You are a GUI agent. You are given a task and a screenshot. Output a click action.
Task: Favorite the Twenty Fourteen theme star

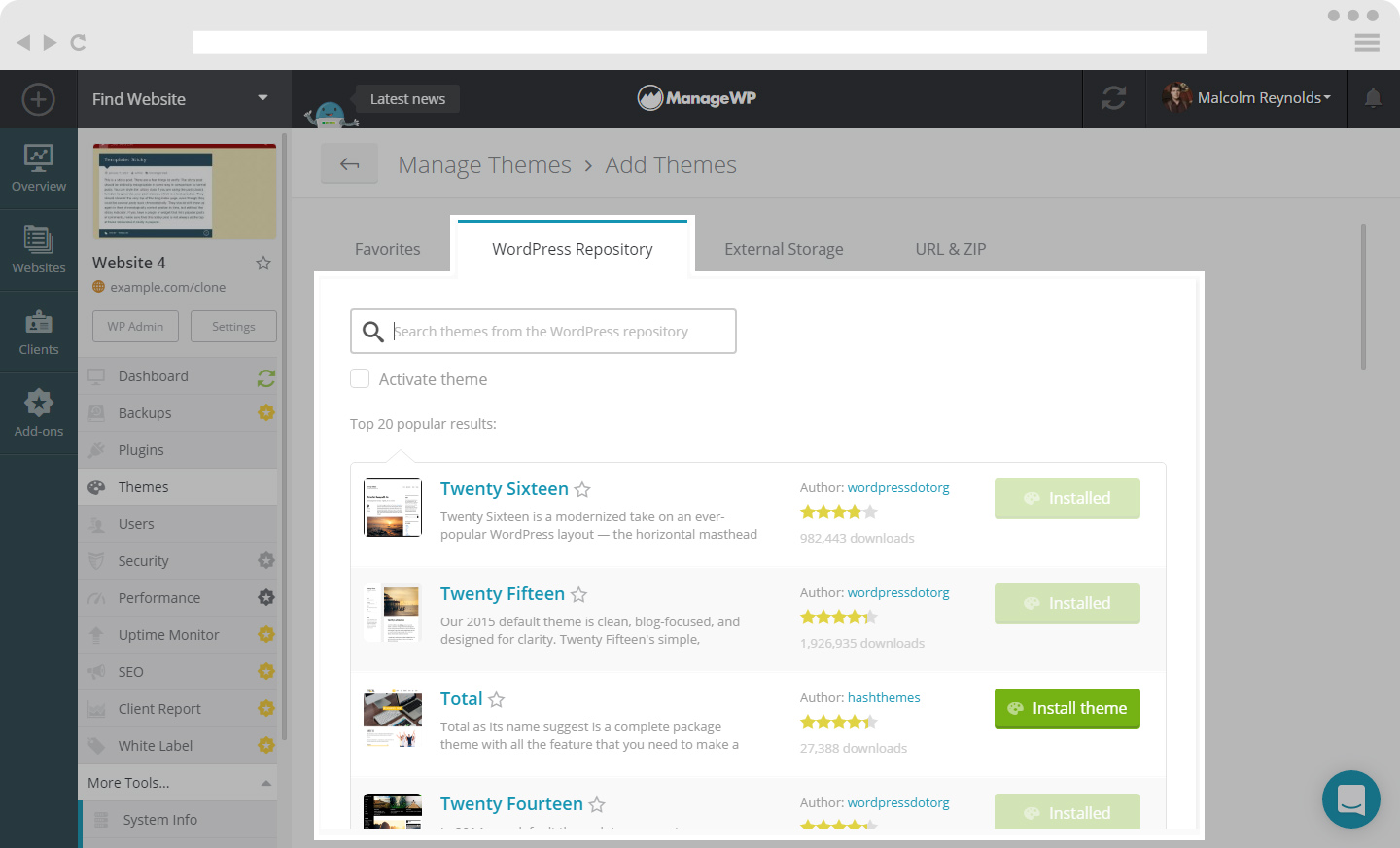click(597, 804)
